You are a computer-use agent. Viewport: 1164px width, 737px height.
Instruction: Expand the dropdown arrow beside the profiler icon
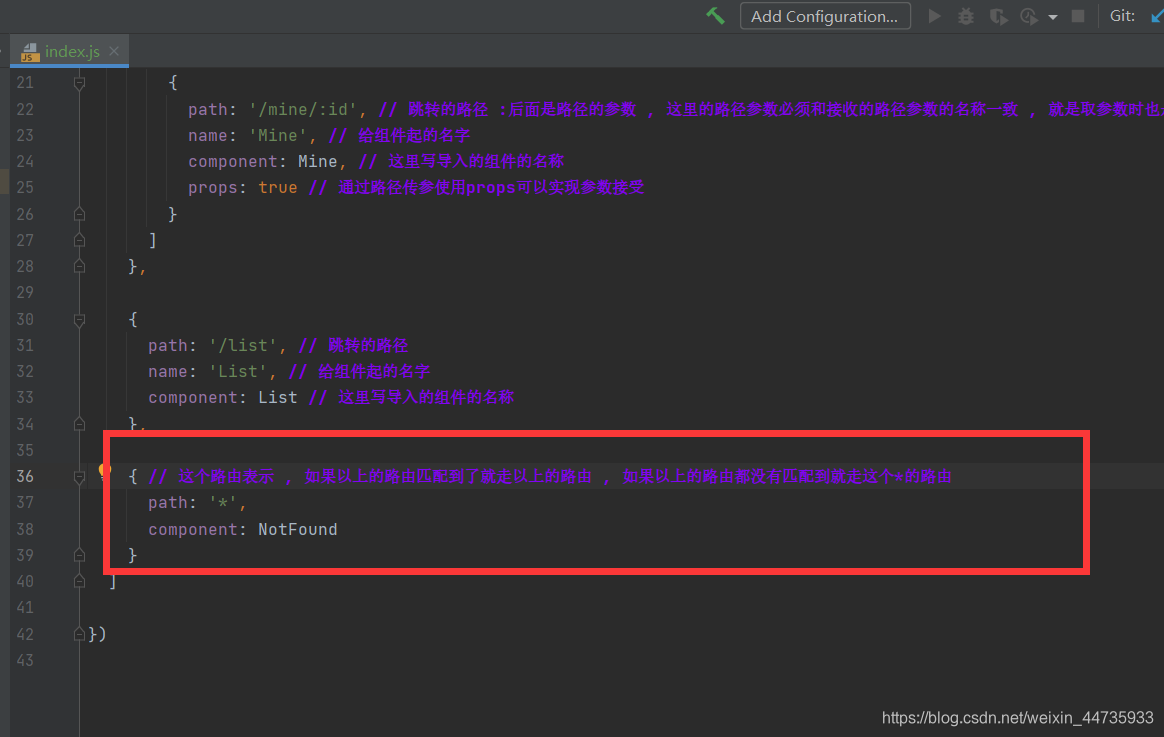1053,17
